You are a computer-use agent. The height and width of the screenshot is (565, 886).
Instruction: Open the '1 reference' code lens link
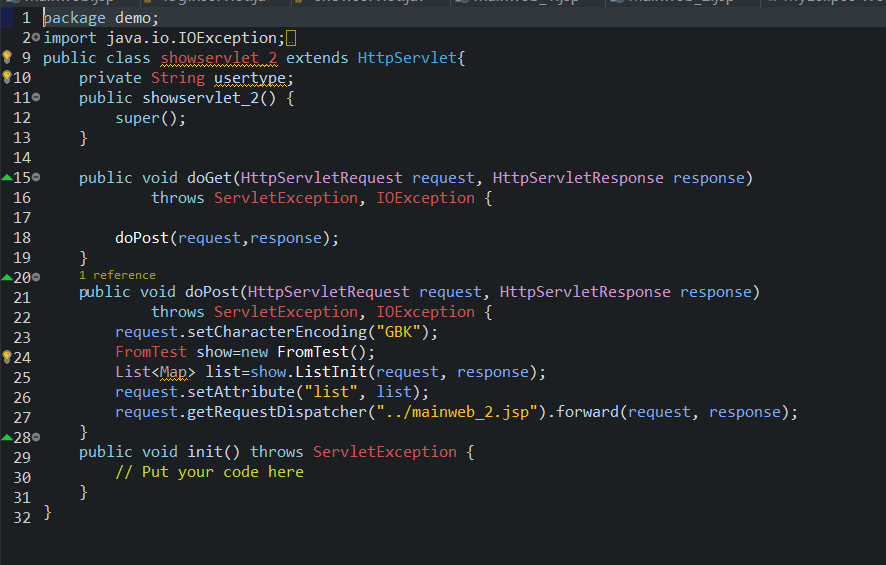point(118,275)
